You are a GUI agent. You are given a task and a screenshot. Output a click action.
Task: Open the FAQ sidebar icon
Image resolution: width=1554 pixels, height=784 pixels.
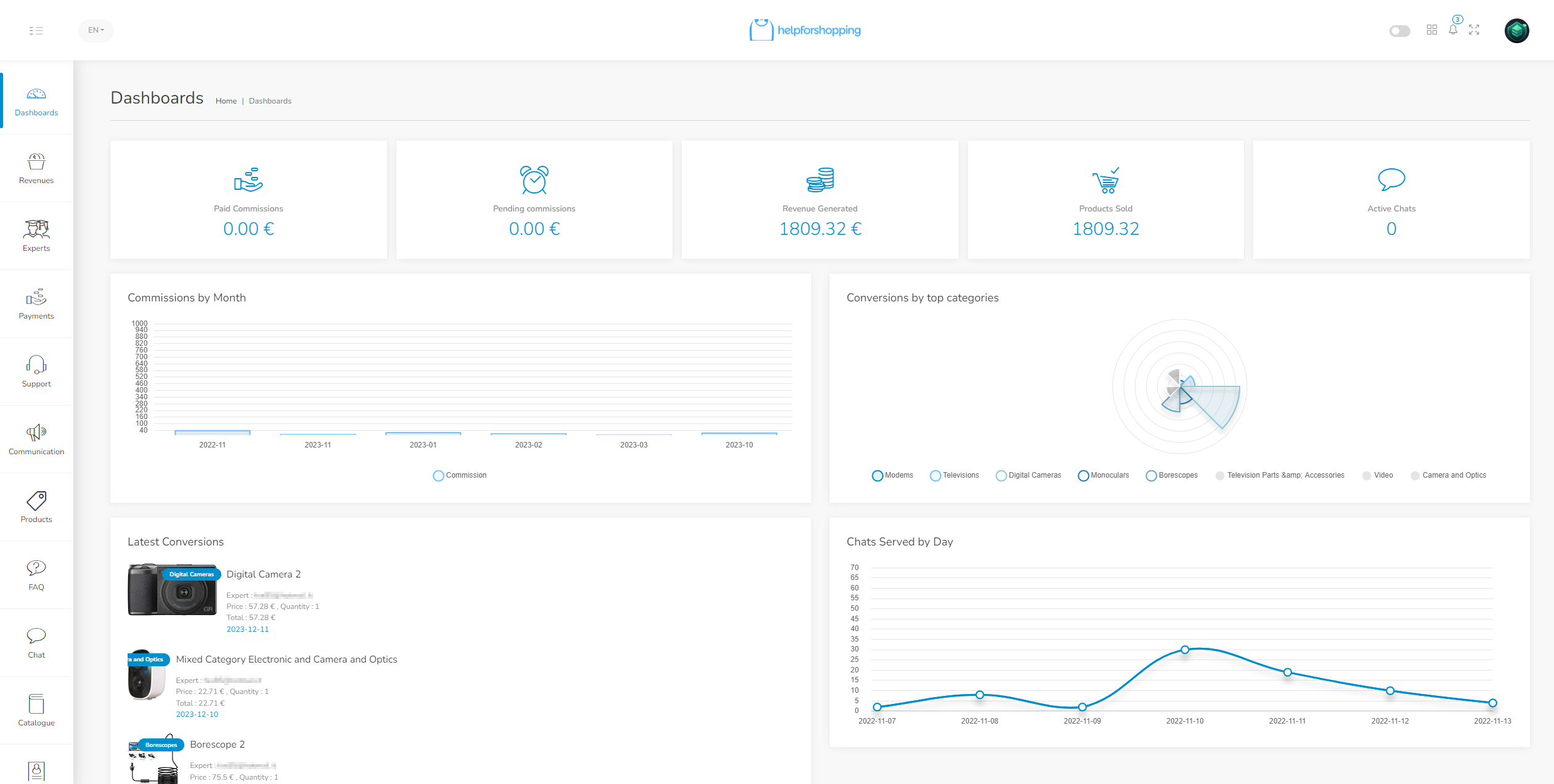click(x=36, y=574)
